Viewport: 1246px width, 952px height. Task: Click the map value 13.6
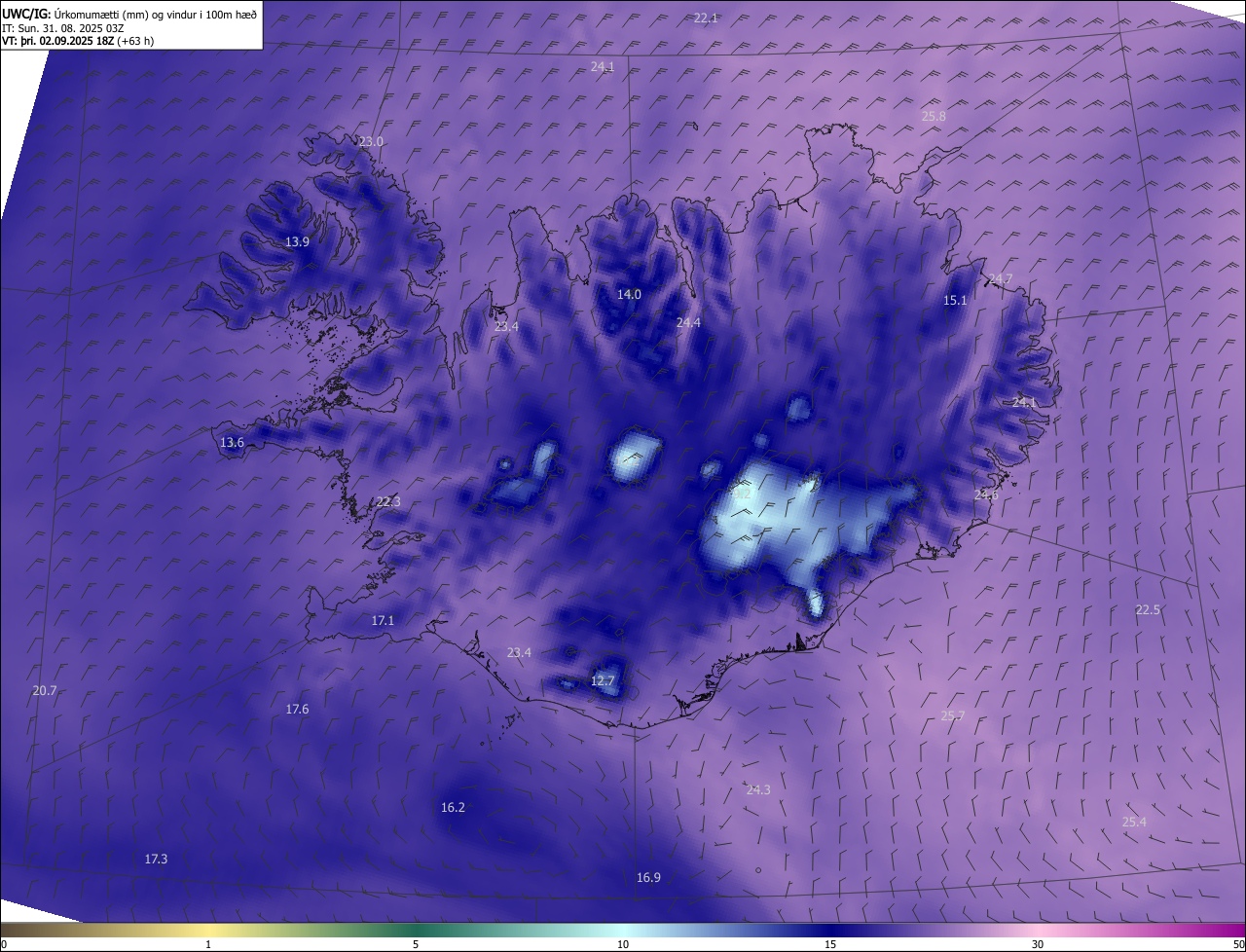pos(232,442)
